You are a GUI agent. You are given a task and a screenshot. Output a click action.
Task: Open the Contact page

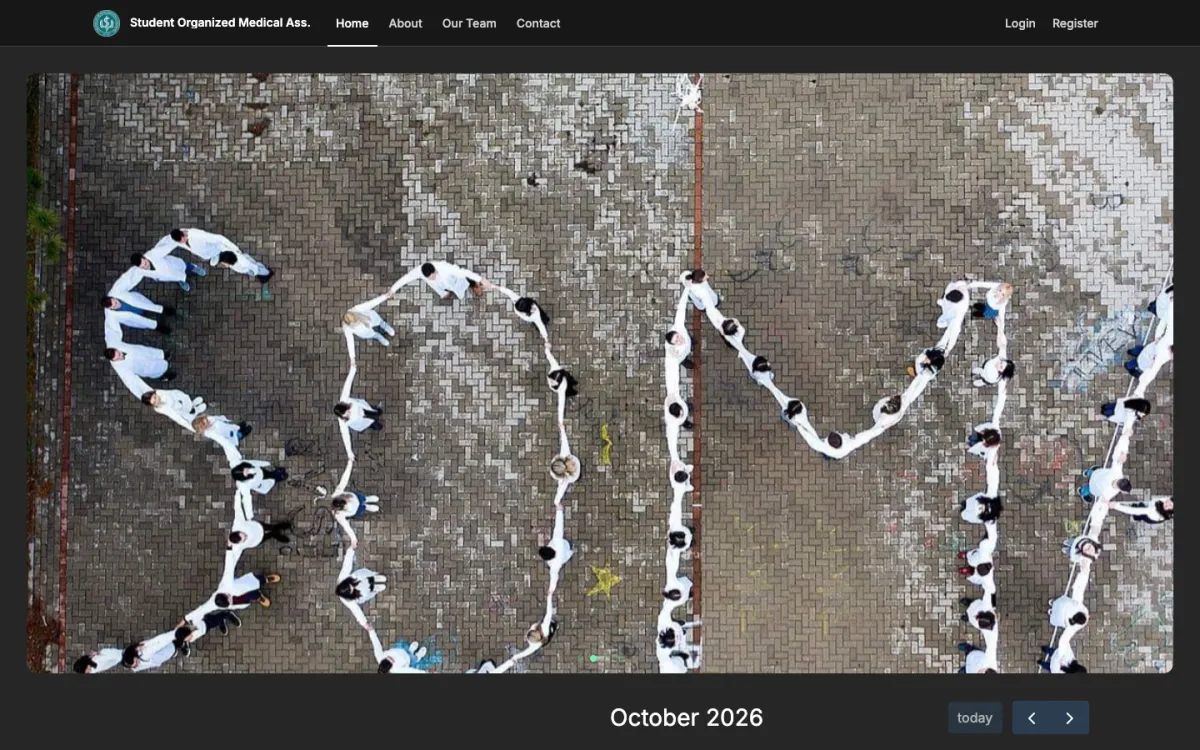[x=538, y=23]
